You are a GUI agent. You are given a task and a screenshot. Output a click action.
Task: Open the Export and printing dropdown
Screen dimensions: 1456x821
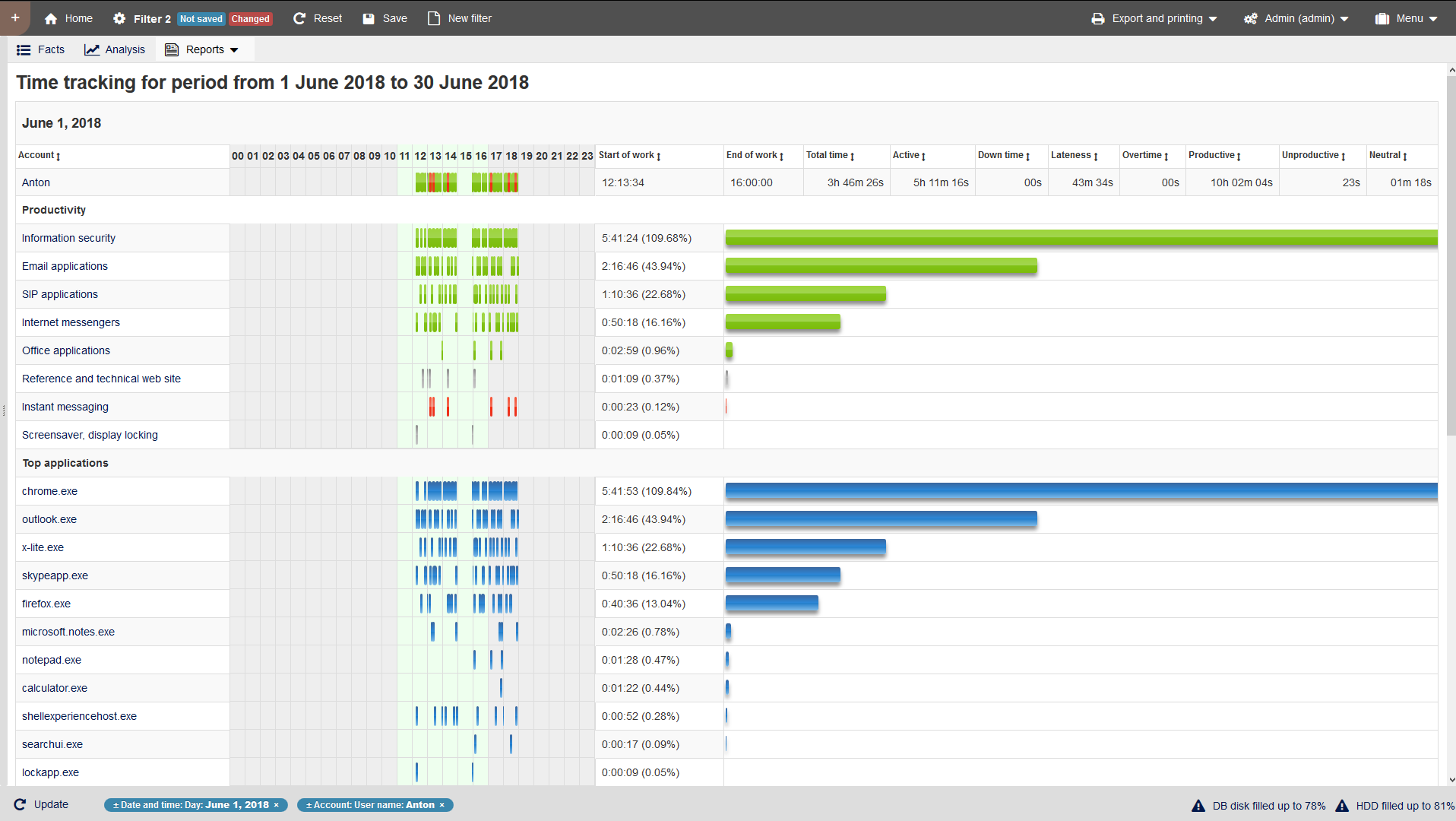pos(1154,18)
